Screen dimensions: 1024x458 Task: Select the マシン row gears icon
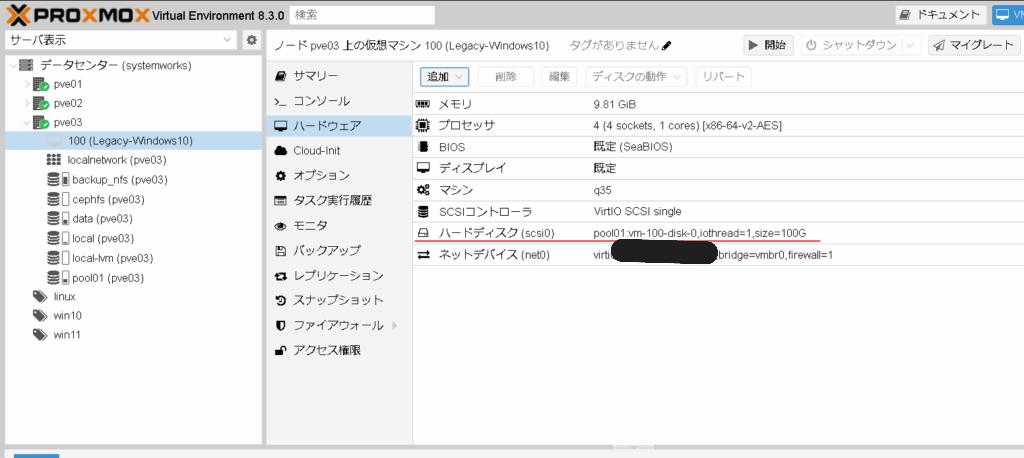click(x=423, y=190)
